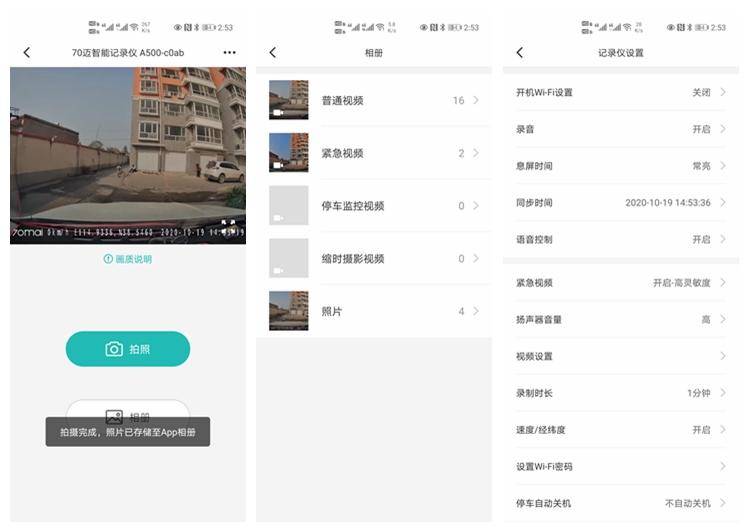Tap the 1分钟 recording length value
This screenshot has width=749, height=532.
[x=699, y=393]
